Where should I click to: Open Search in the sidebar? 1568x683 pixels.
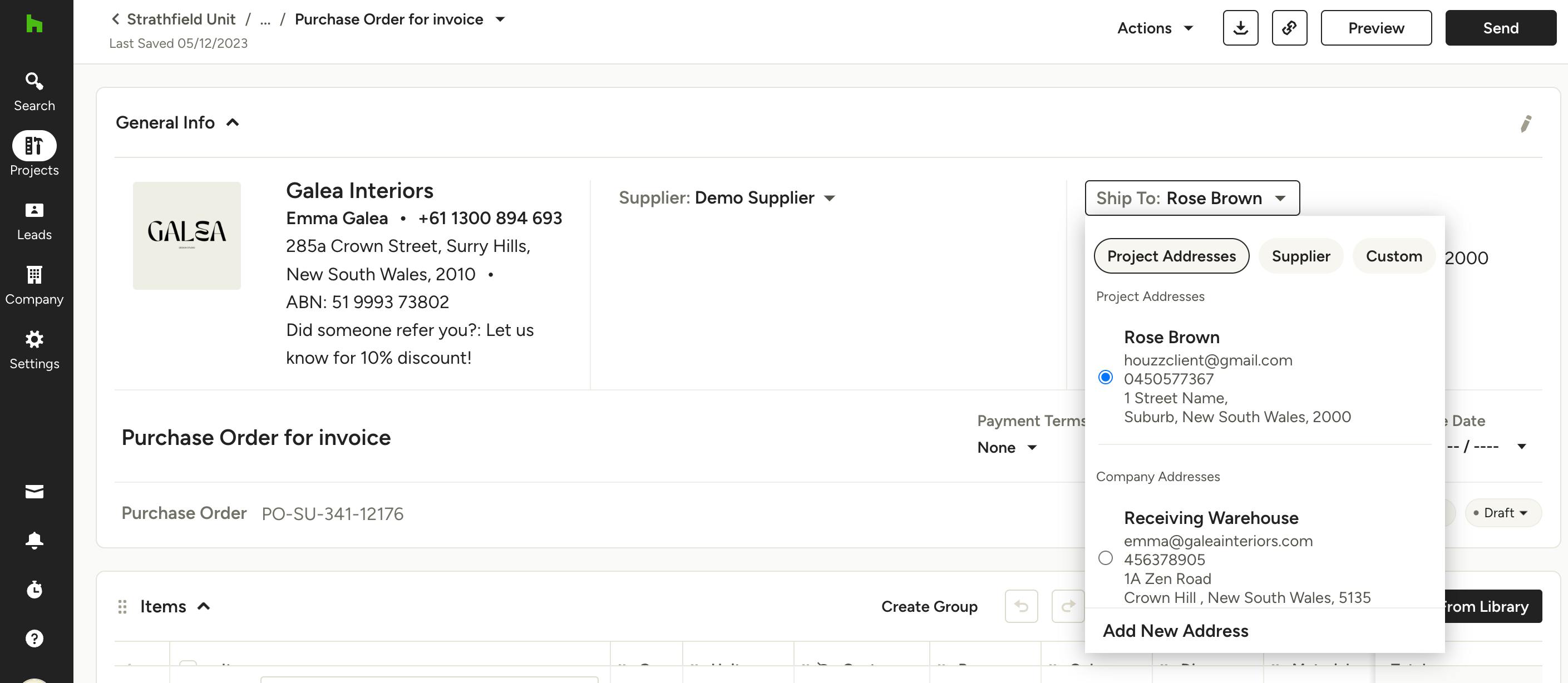pos(34,91)
